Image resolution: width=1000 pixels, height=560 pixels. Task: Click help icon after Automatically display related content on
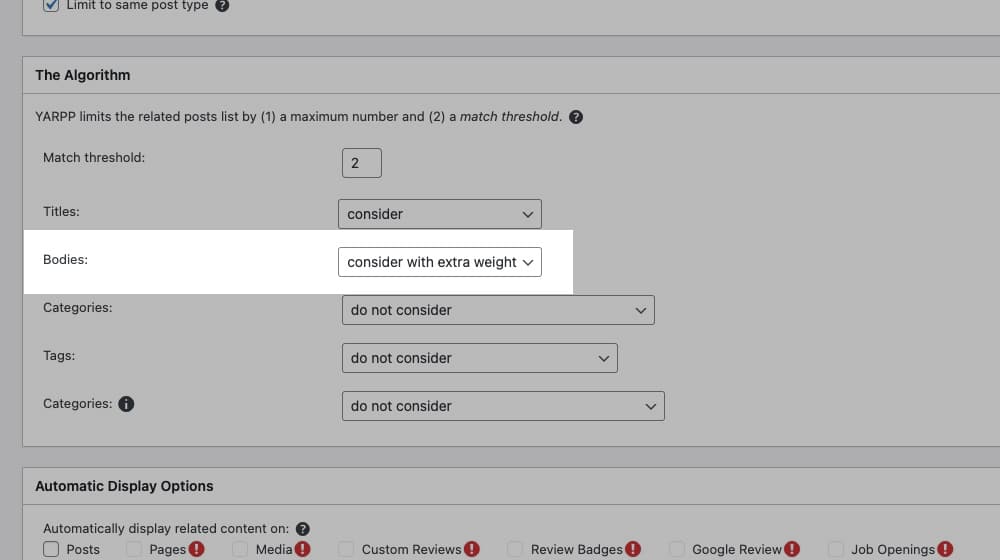(x=303, y=529)
